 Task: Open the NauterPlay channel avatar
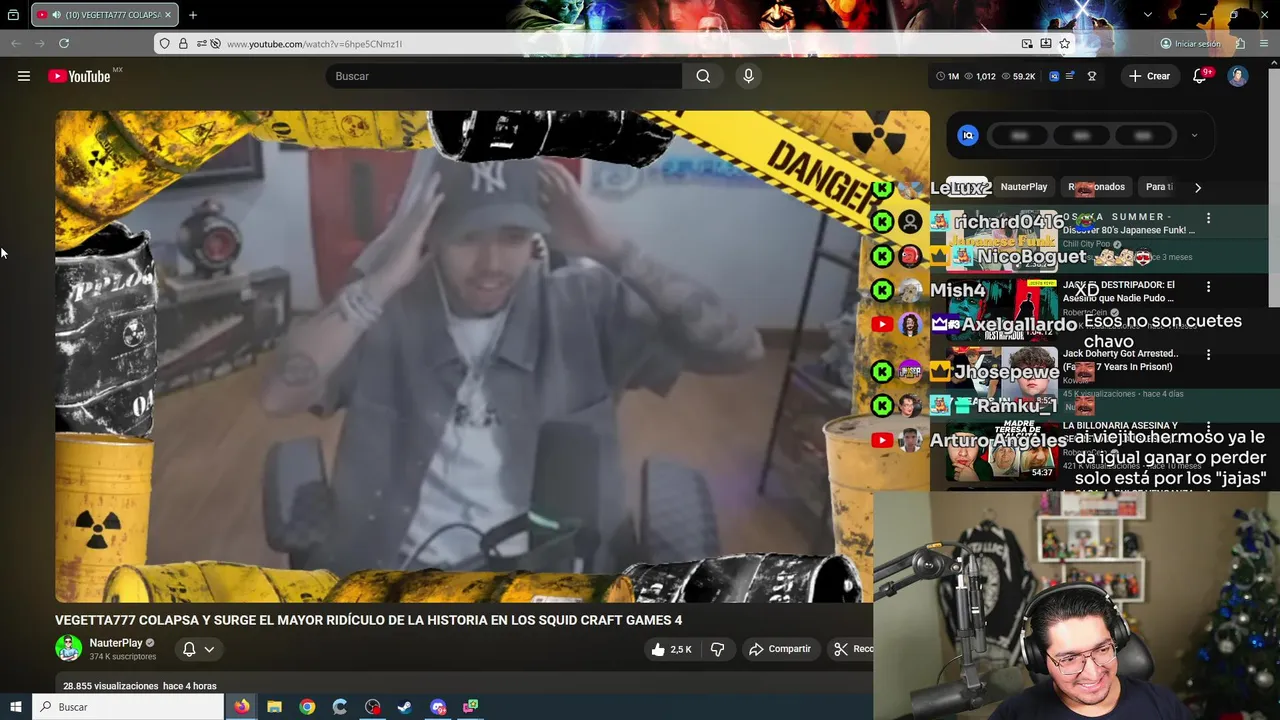click(x=68, y=649)
